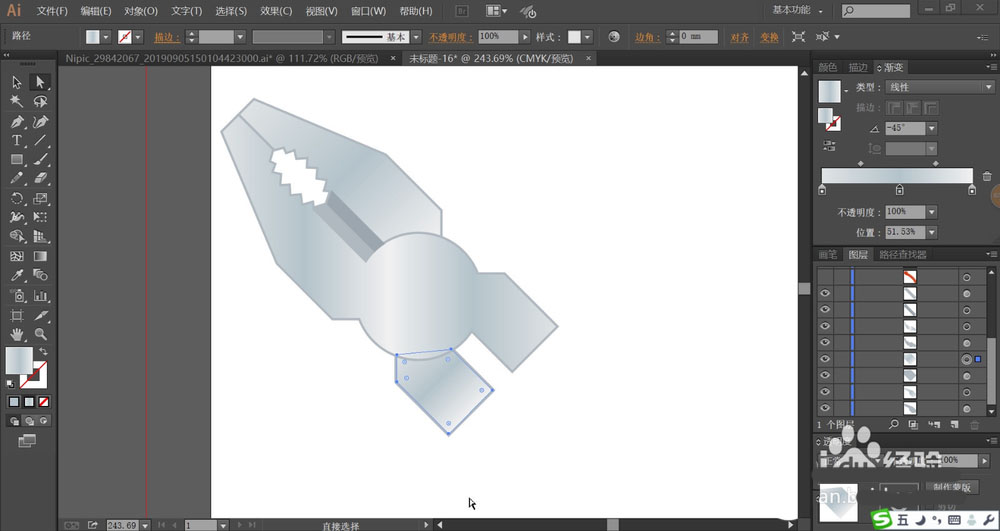Open the 文件(F) menu
1000x531 pixels.
click(52, 11)
